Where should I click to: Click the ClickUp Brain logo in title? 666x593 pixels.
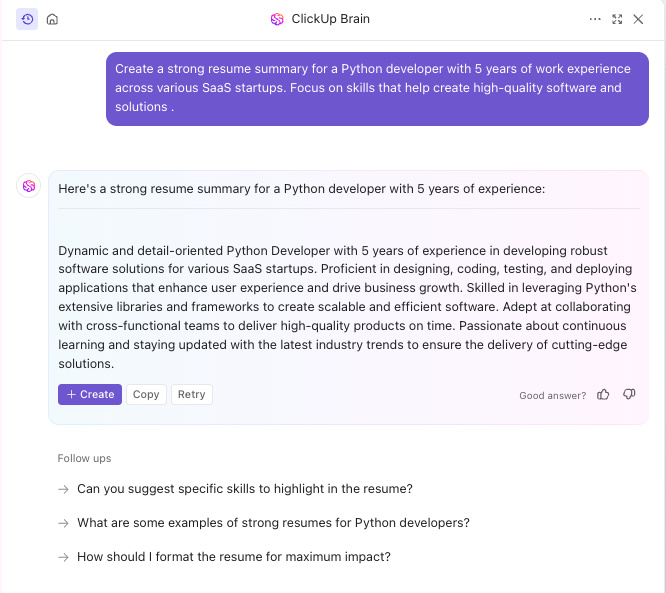pyautogui.click(x=277, y=19)
